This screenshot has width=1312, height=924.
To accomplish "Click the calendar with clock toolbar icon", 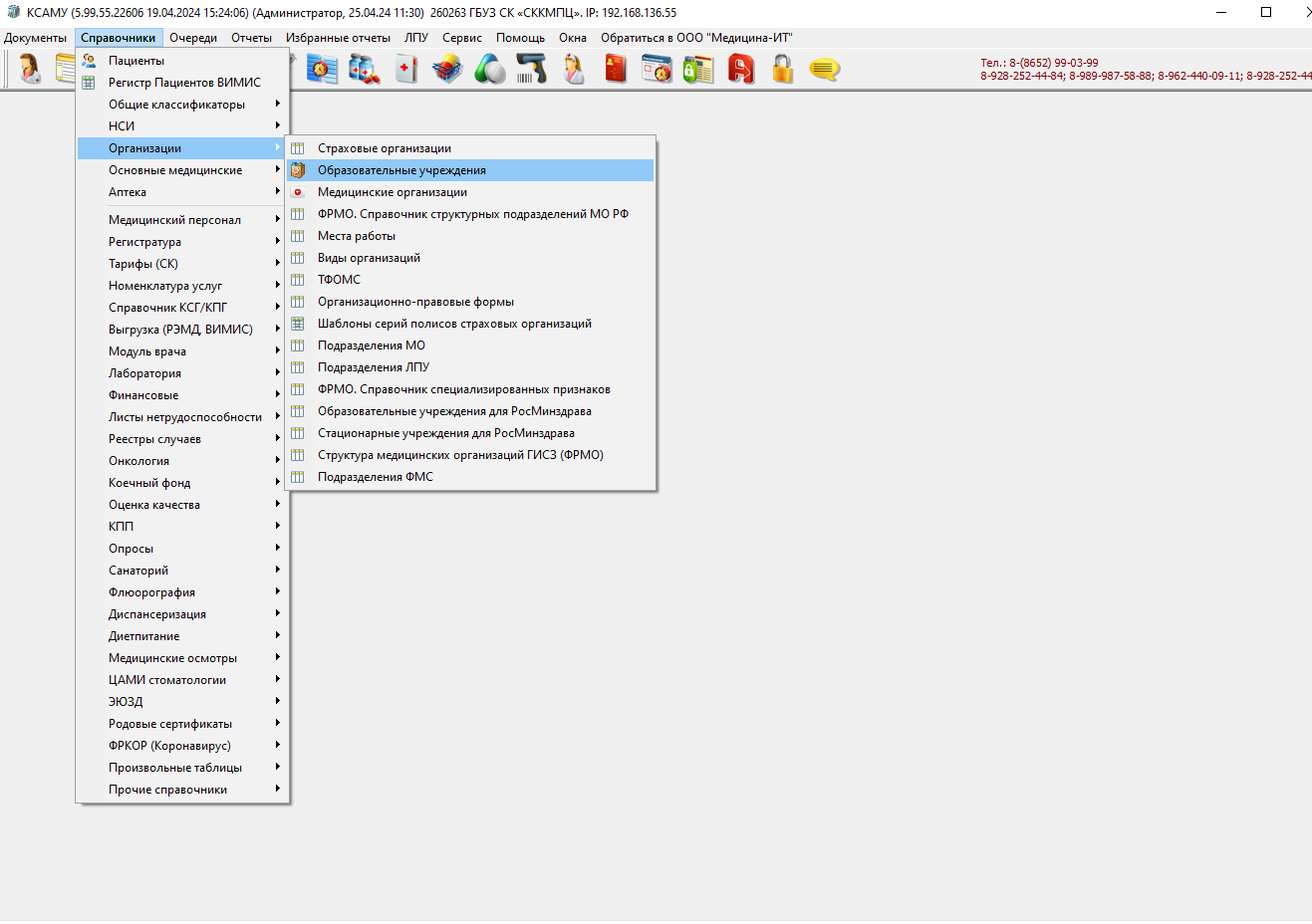I will (656, 70).
